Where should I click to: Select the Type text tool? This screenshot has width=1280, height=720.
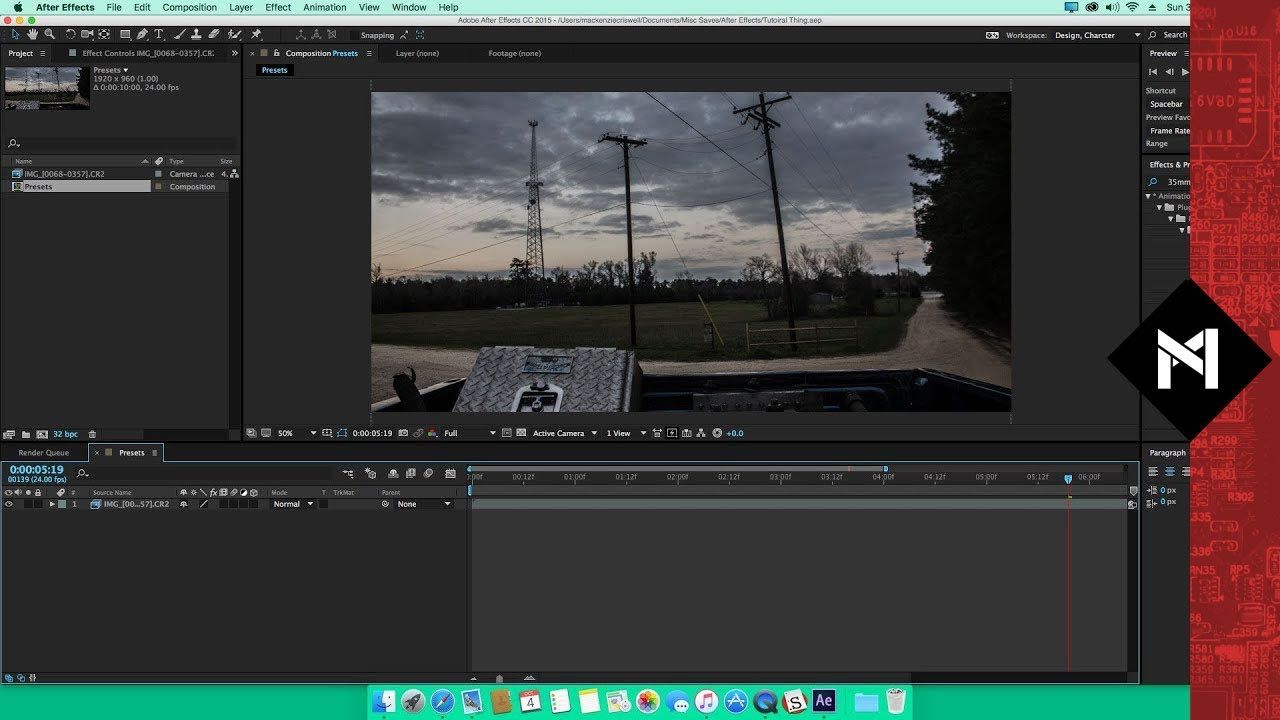158,35
